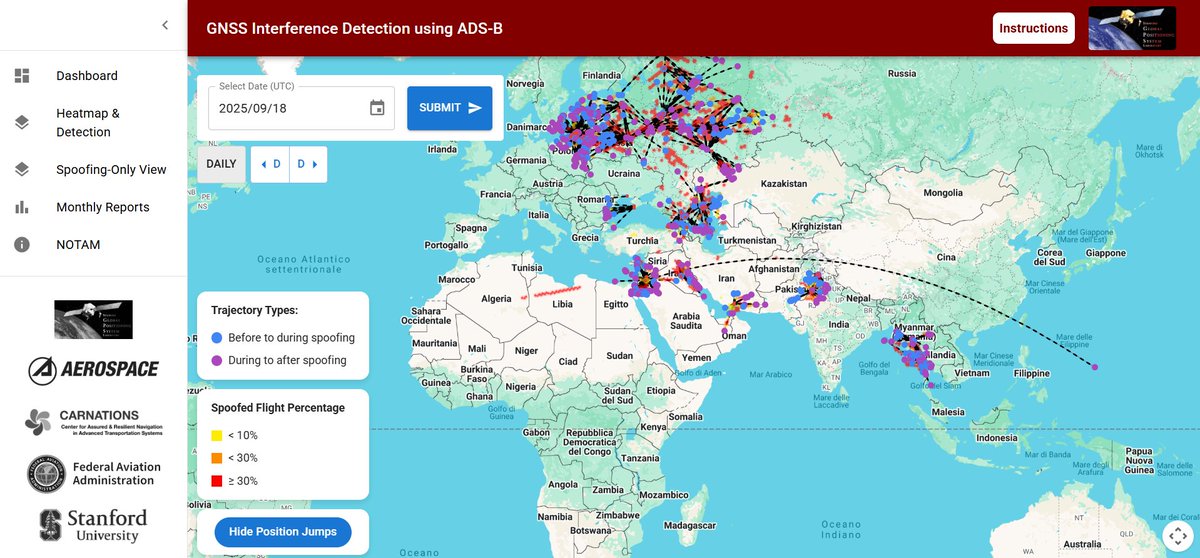Screen dimensions: 1200x558
Task: Click the purple endpoint marker near the Philippines
Action: click(1095, 367)
